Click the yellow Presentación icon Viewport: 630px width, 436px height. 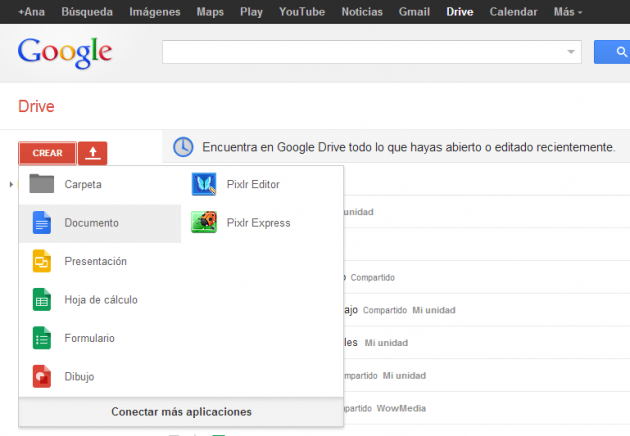(42, 261)
